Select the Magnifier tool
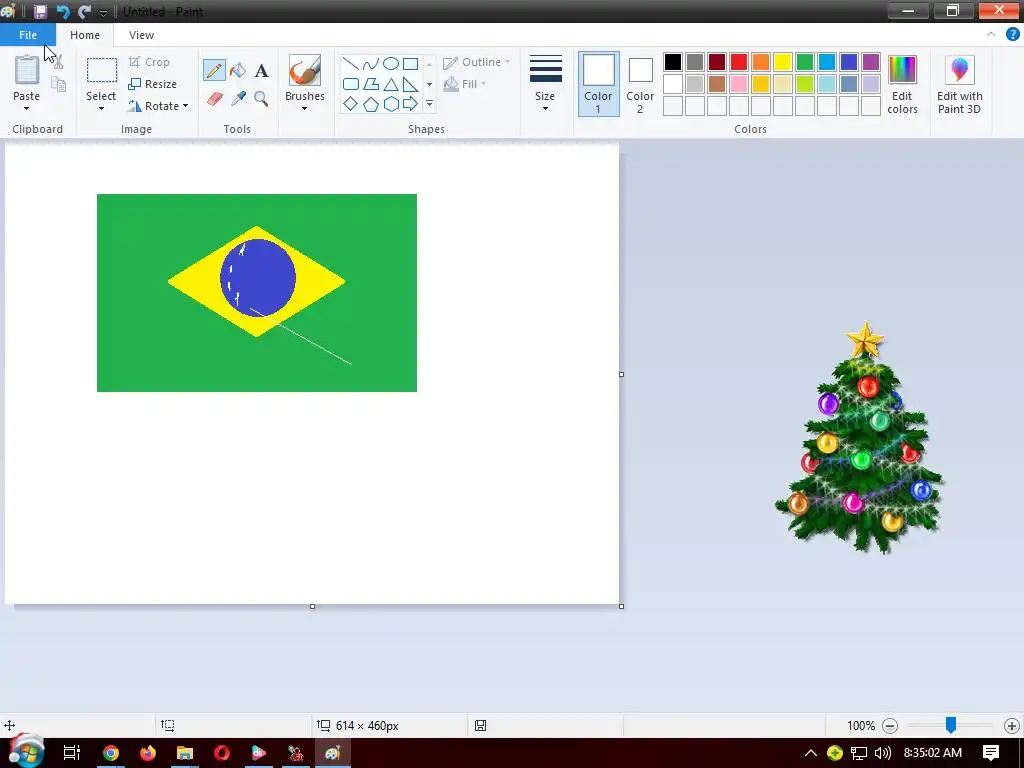1024x768 pixels. pyautogui.click(x=261, y=99)
